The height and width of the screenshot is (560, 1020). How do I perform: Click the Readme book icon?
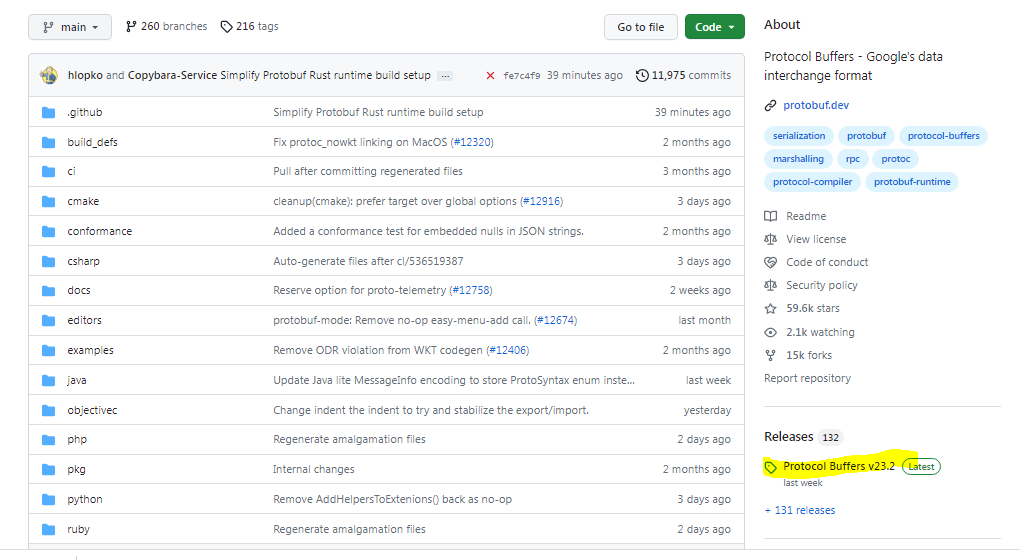point(770,216)
